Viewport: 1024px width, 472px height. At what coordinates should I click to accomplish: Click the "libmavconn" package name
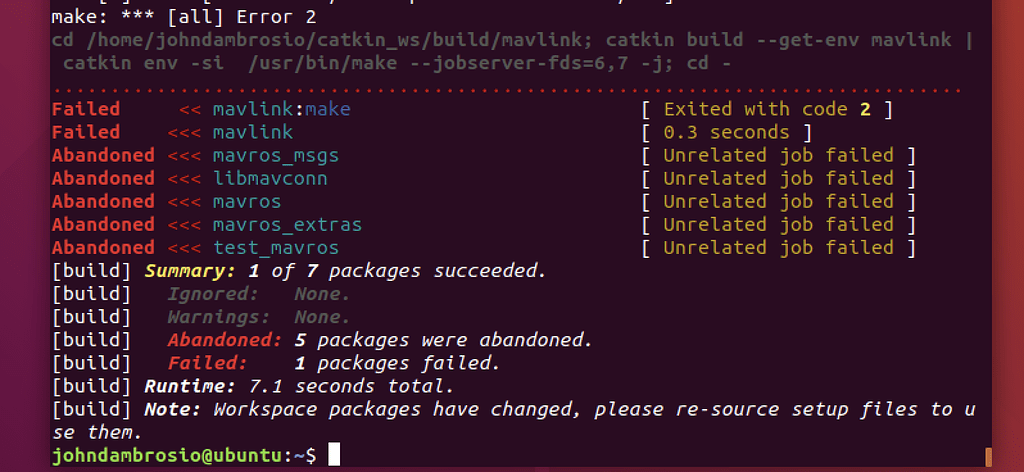click(x=269, y=178)
